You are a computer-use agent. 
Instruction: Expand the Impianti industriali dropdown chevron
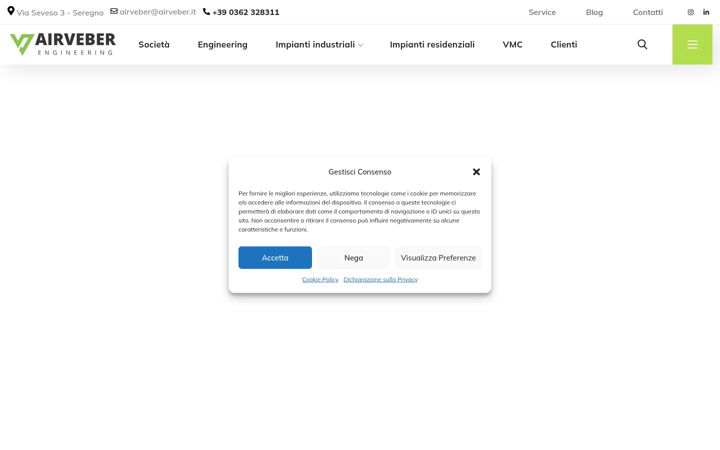[x=360, y=45]
